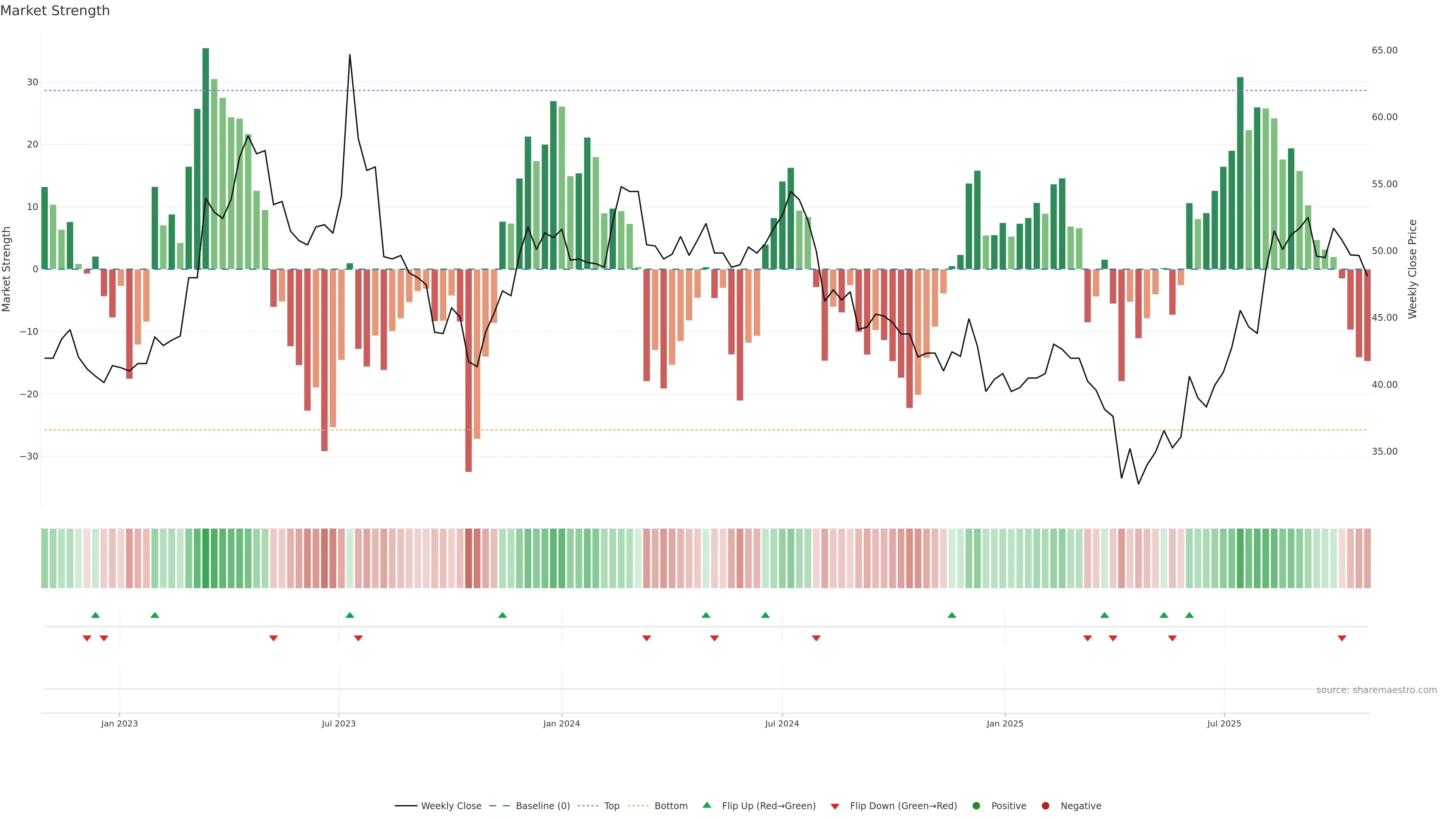Click the Positive green circle legend icon
Viewport: 1456px width, 819px height.
click(976, 805)
